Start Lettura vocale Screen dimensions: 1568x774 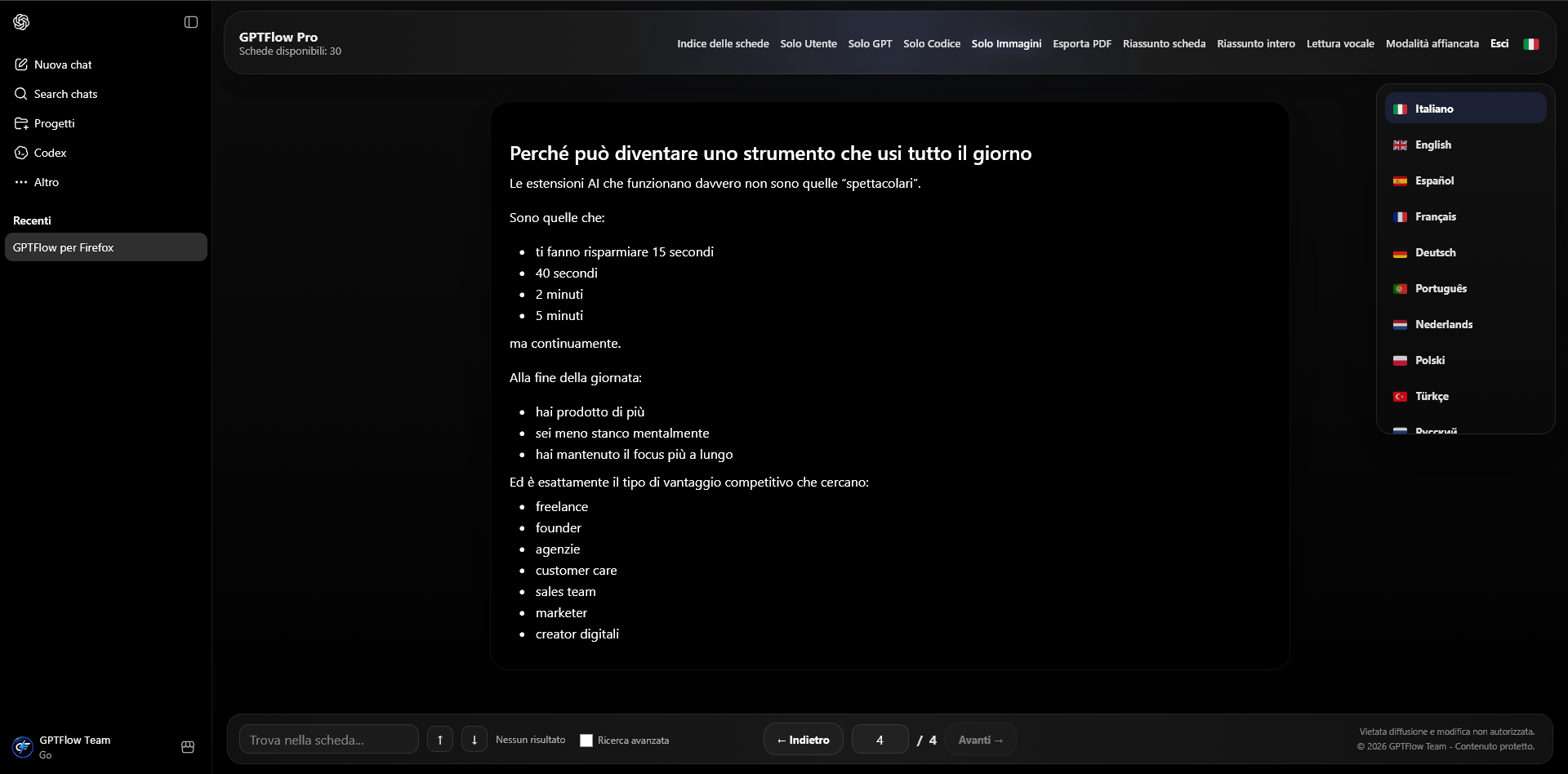point(1340,44)
